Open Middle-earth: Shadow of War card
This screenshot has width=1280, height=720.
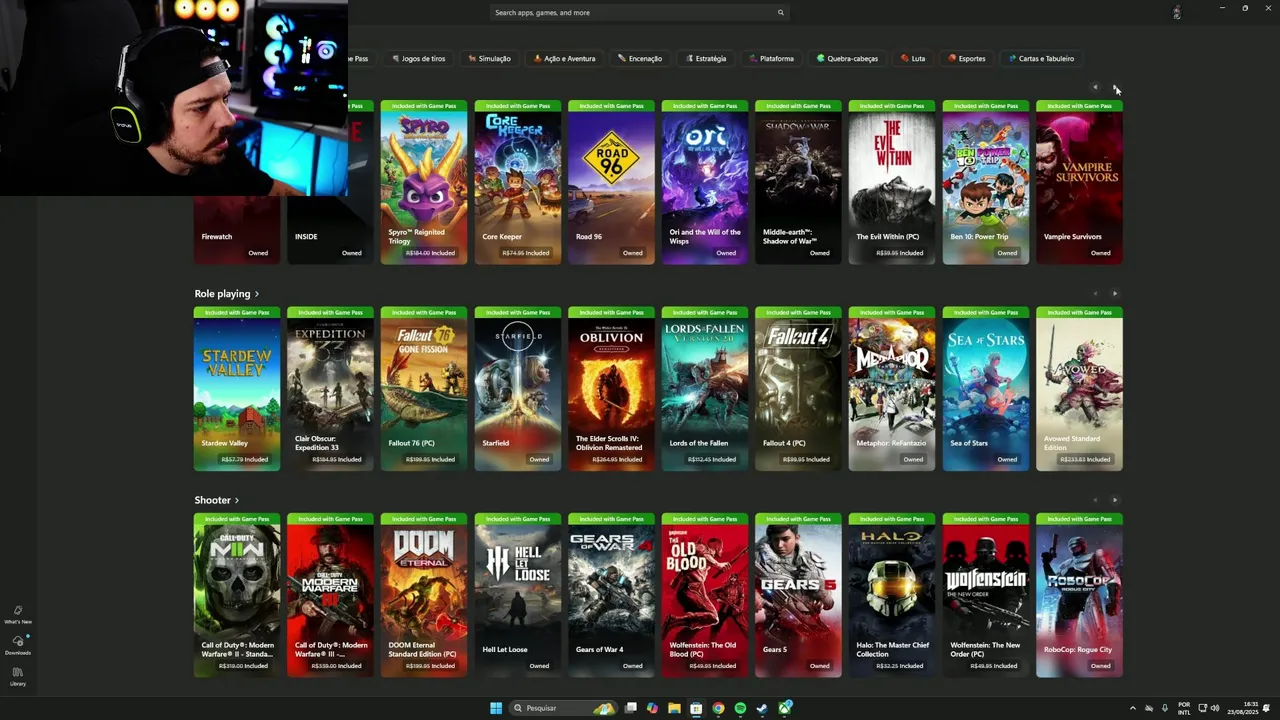coord(798,182)
